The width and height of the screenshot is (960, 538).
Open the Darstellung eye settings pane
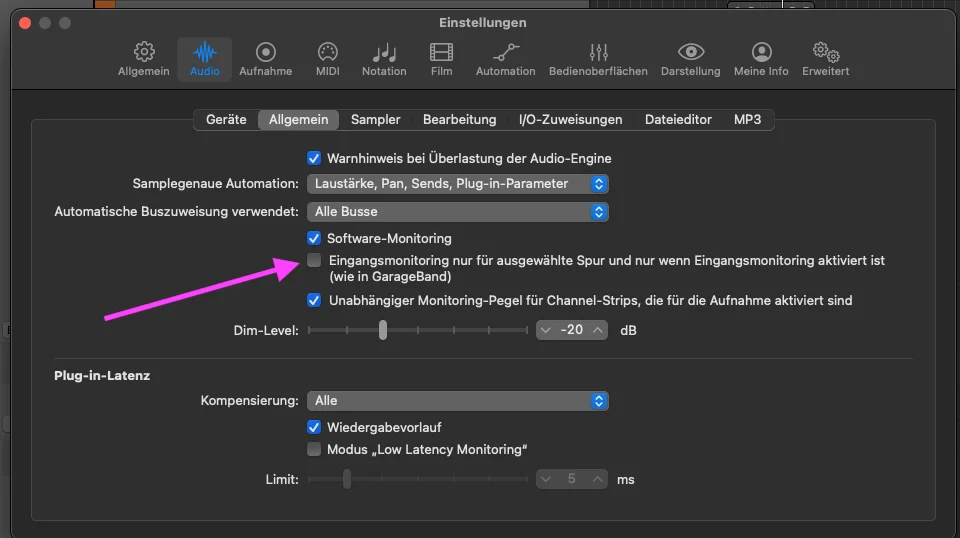pos(691,59)
